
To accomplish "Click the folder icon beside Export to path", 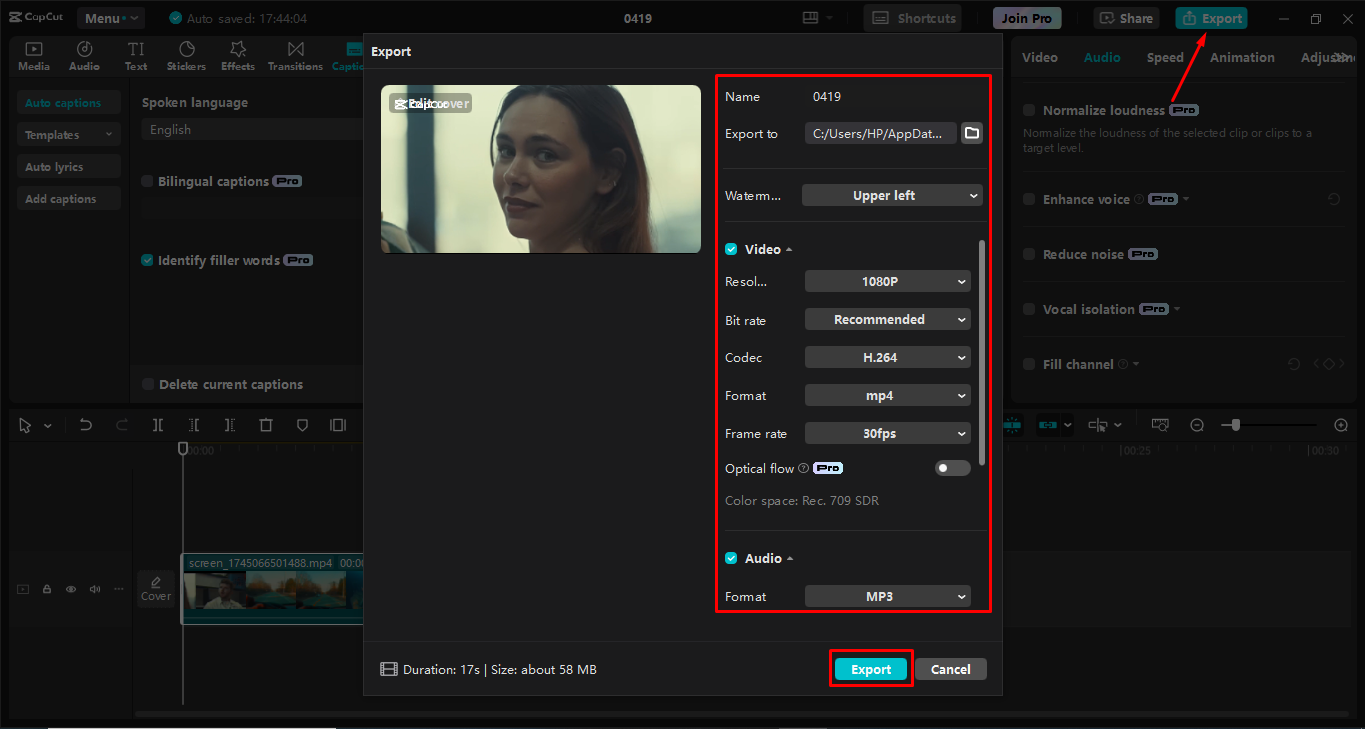I will coord(971,133).
